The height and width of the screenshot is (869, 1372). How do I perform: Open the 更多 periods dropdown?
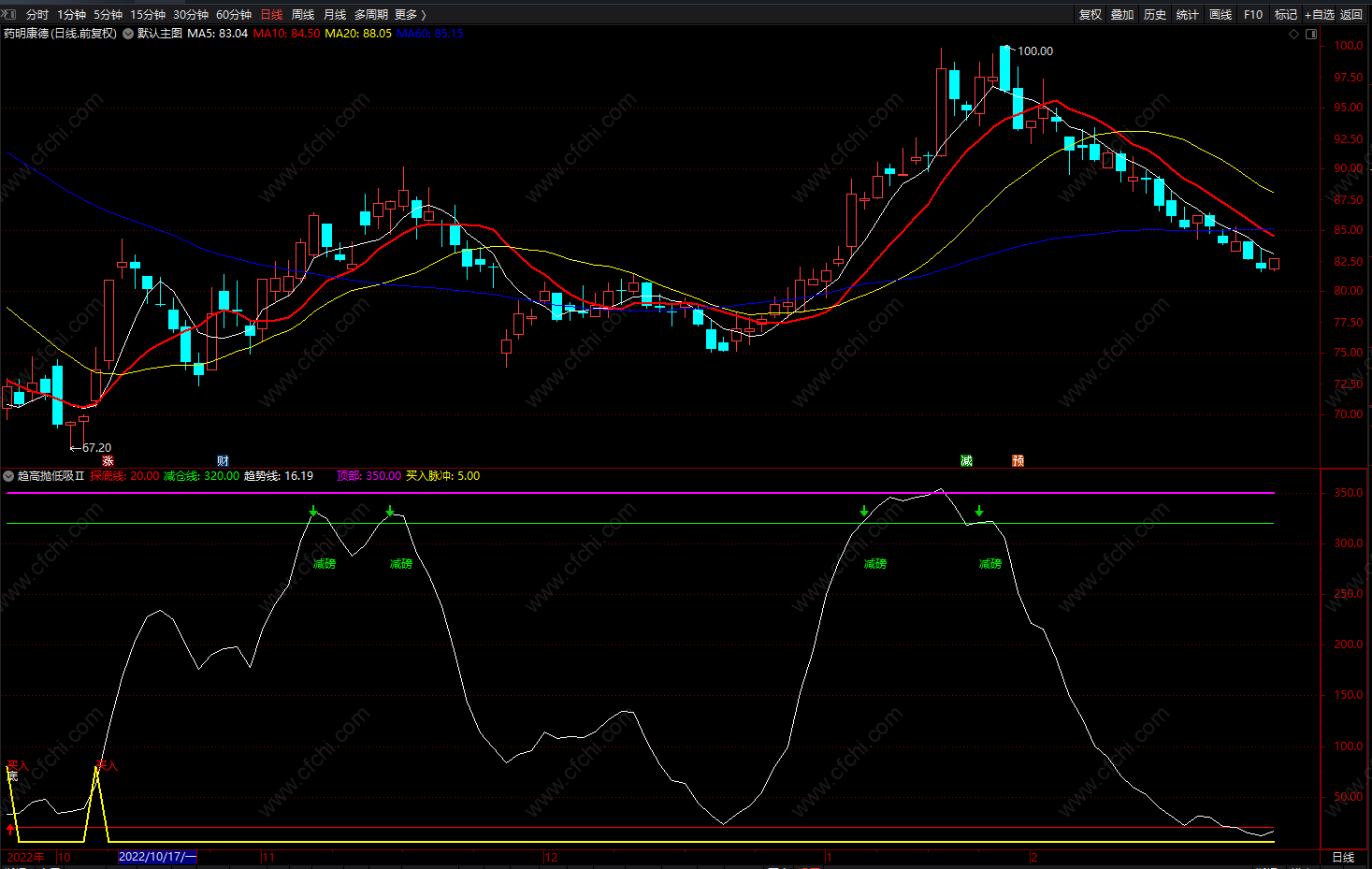(410, 15)
